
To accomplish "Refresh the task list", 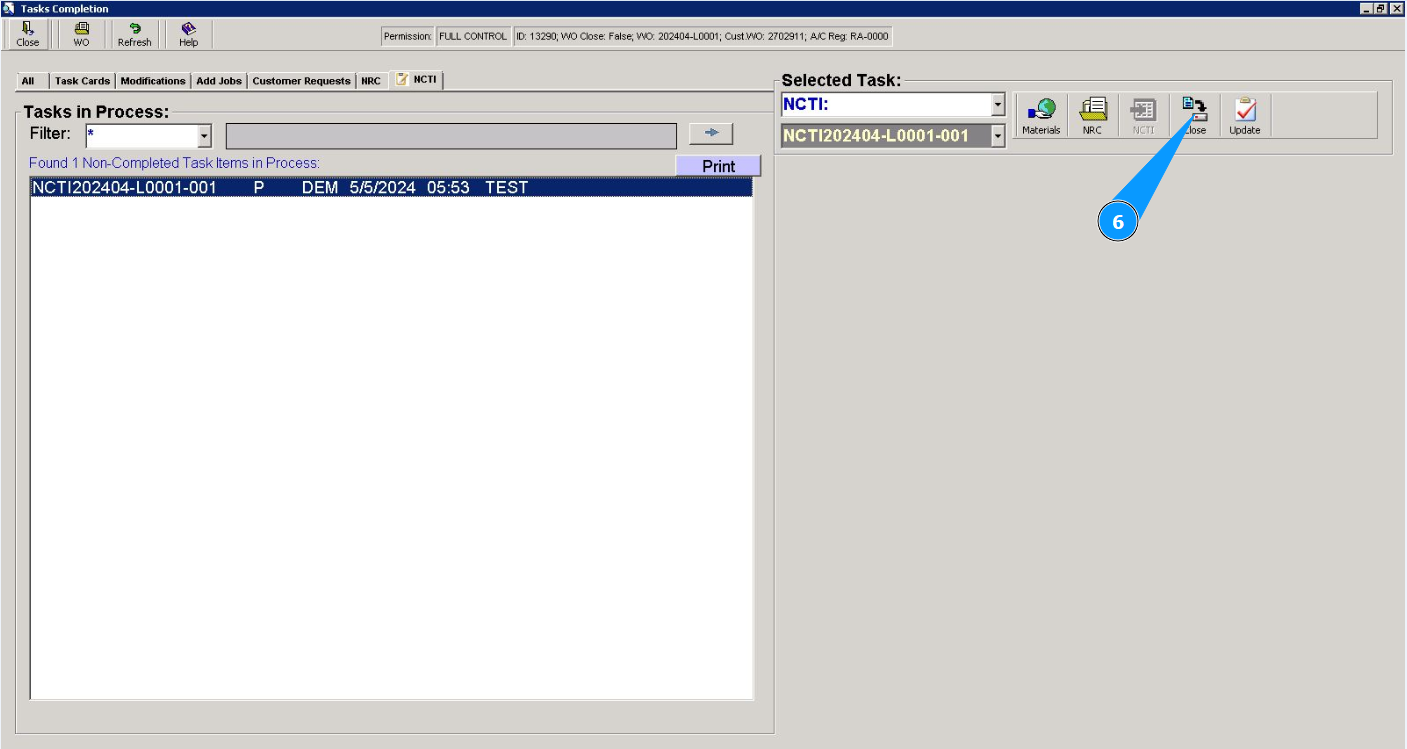I will (134, 35).
